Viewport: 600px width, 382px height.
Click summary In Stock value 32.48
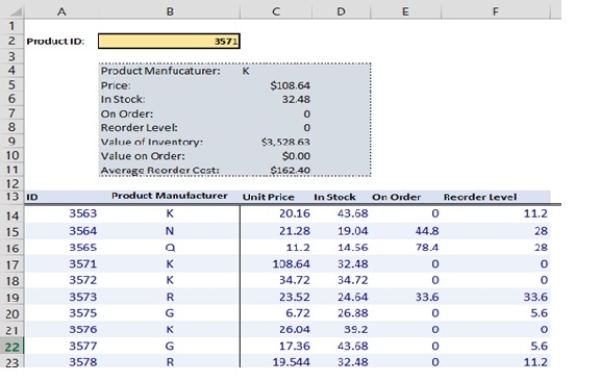point(296,100)
